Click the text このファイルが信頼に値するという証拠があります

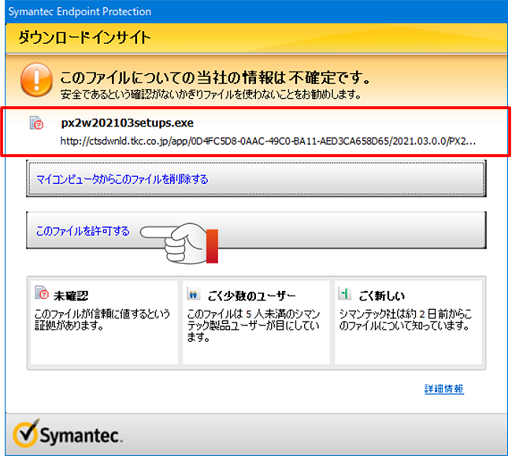point(102,319)
